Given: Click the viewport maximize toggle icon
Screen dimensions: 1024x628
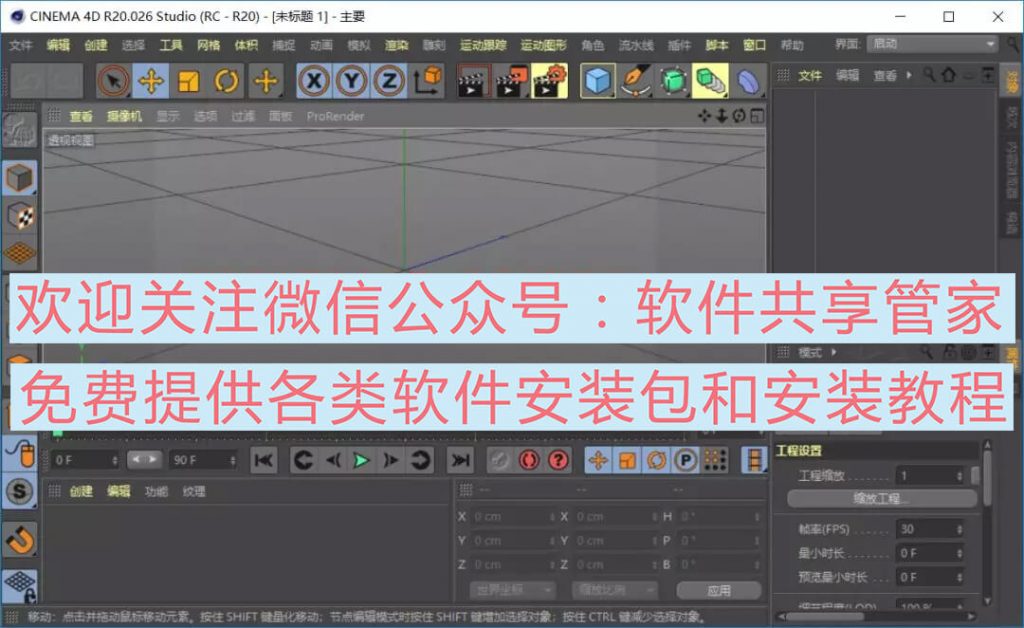Looking at the screenshot, I should coord(757,116).
